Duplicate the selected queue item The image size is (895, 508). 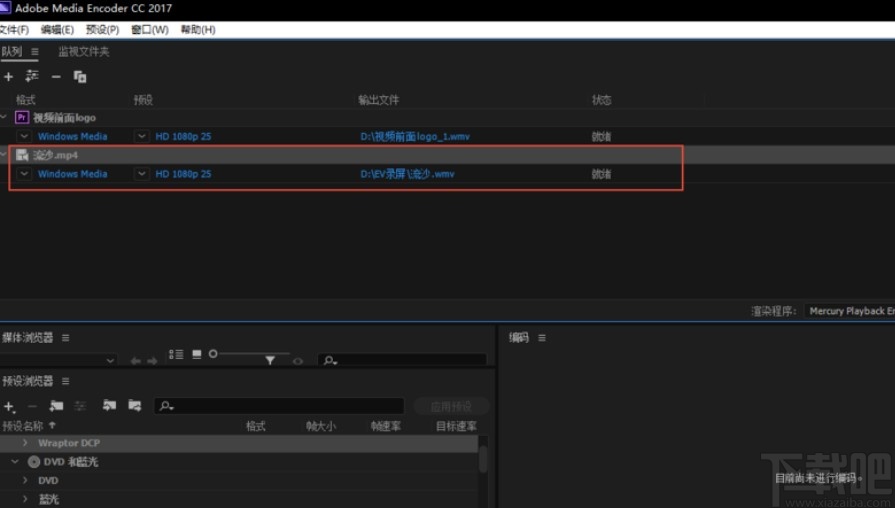(x=80, y=76)
